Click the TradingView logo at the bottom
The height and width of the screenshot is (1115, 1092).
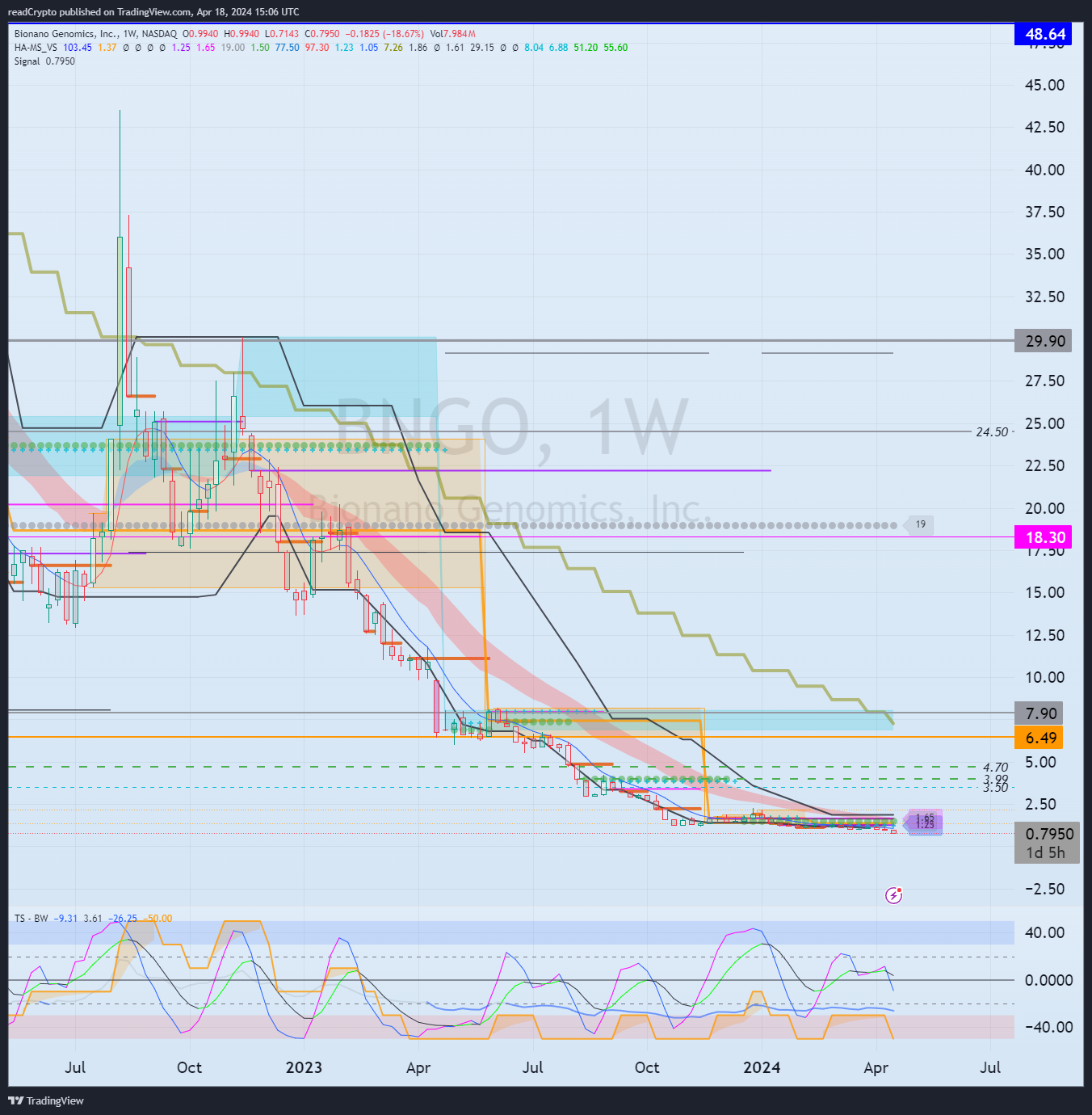click(46, 1100)
